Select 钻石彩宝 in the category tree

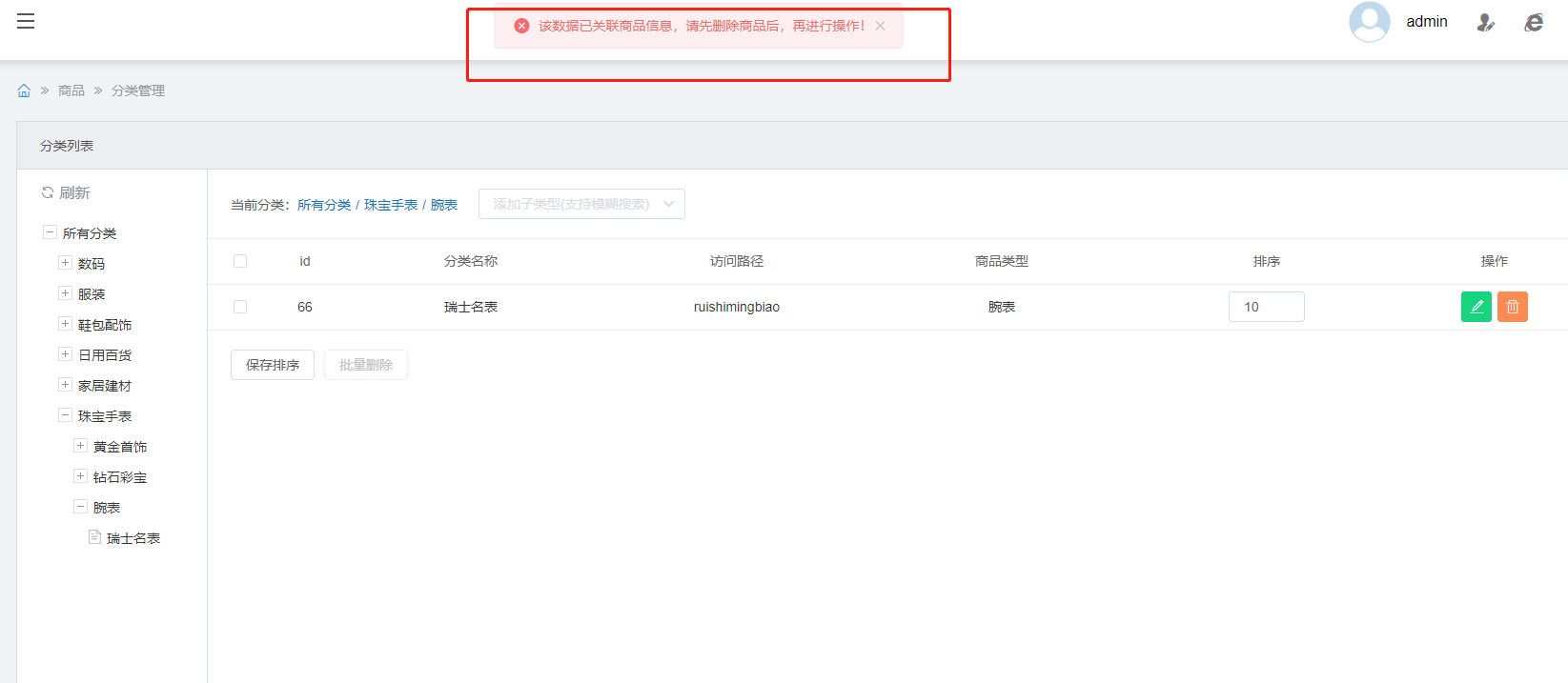pos(120,477)
